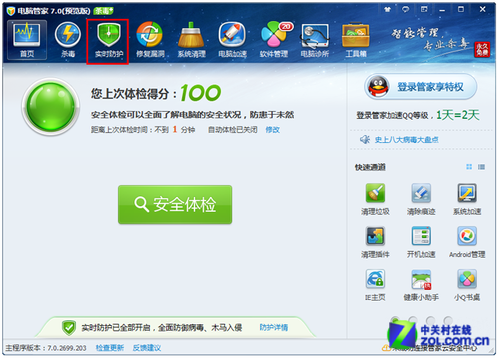Image resolution: width=500 pixels, height=361 pixels.
Task: Switch quick channel to grid view
Action: (469, 167)
